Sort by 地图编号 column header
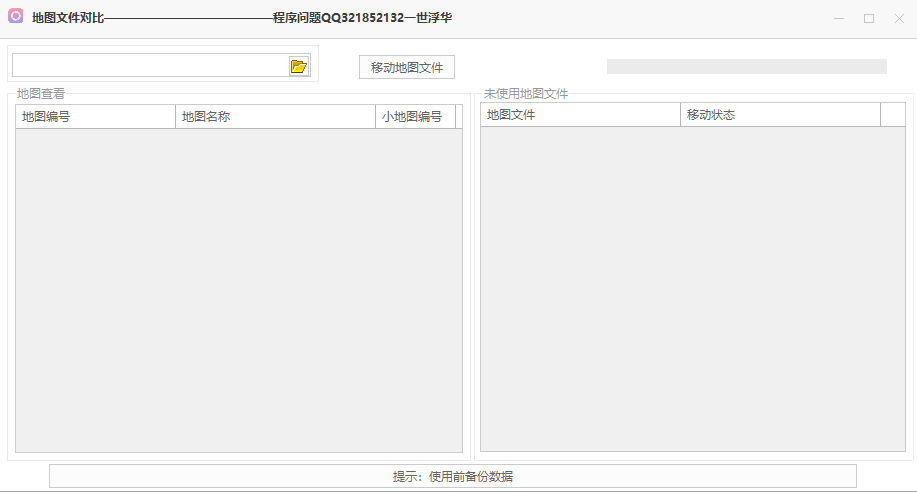Viewport: 917px width, 492px height. click(x=95, y=116)
